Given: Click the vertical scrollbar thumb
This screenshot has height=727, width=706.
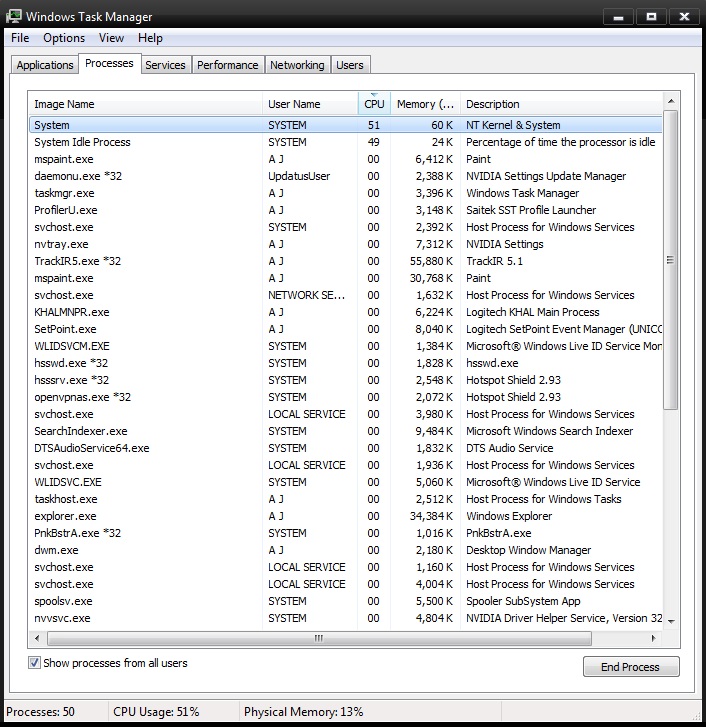Looking at the screenshot, I should 670,260.
